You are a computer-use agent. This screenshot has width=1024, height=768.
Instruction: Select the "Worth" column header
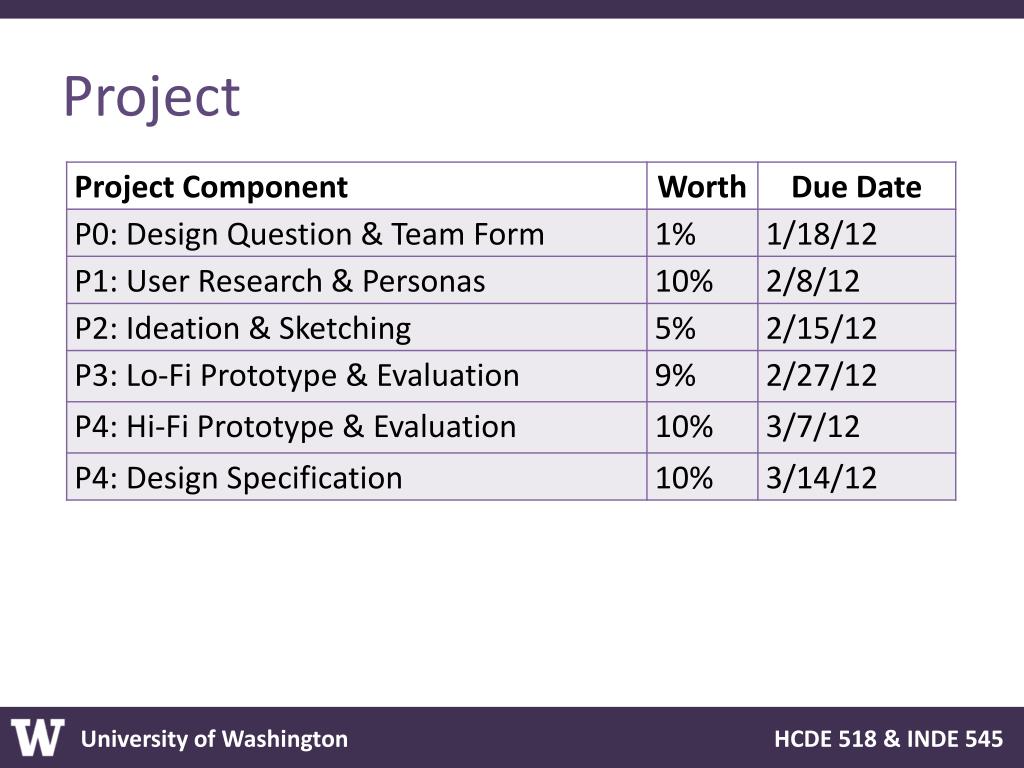(x=702, y=187)
